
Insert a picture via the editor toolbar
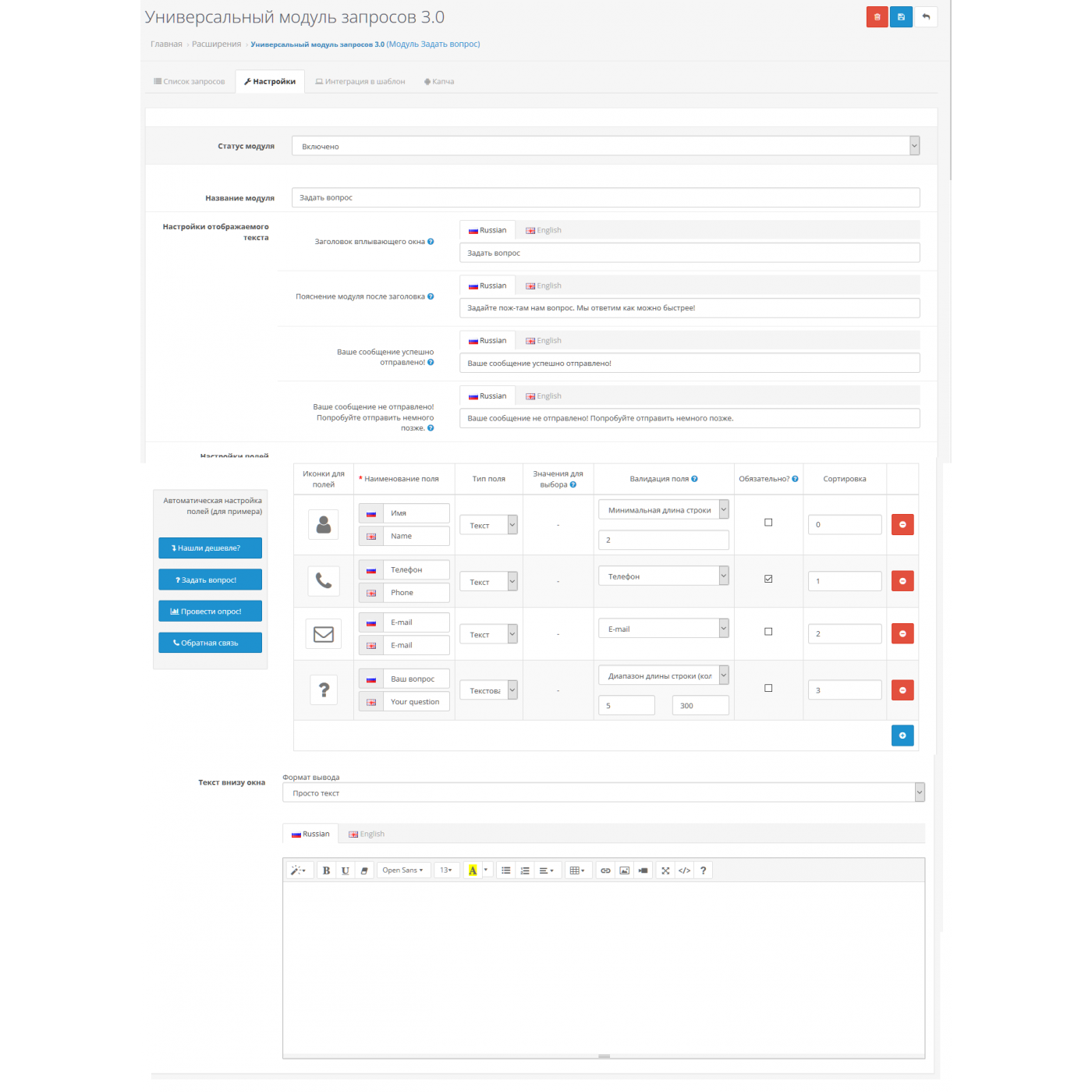pyautogui.click(x=624, y=870)
